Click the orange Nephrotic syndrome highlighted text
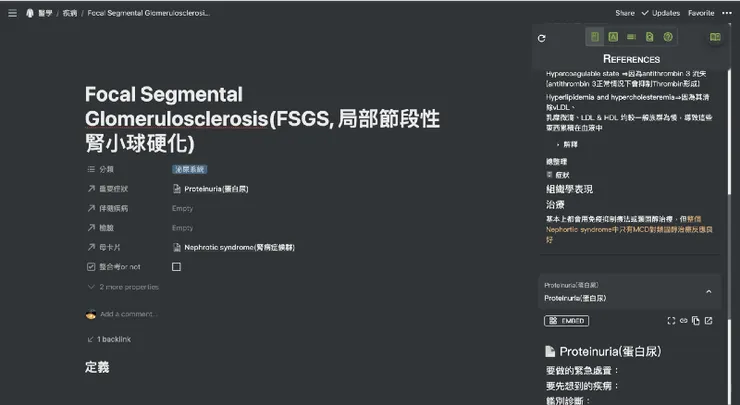740x405 pixels. [629, 229]
